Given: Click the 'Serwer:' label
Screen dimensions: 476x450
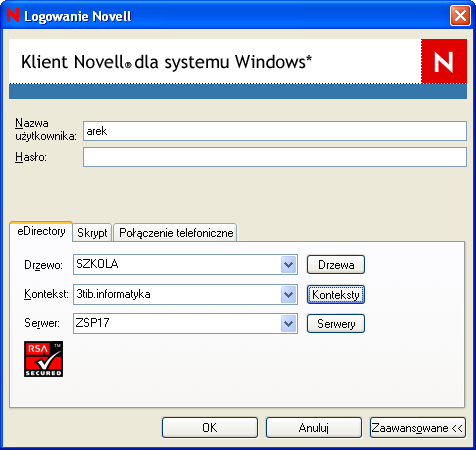Looking at the screenshot, I should click(x=42, y=323).
